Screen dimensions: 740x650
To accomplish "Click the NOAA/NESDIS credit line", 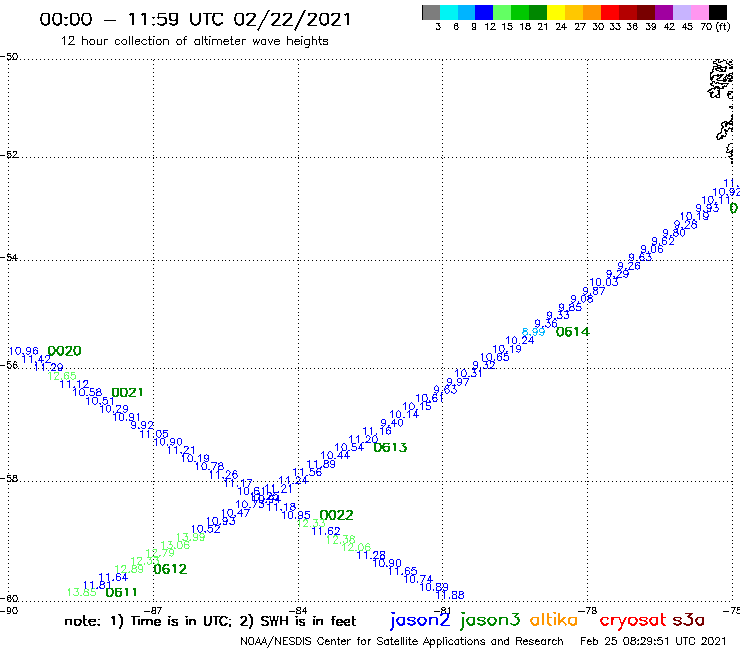I will [x=402, y=641].
